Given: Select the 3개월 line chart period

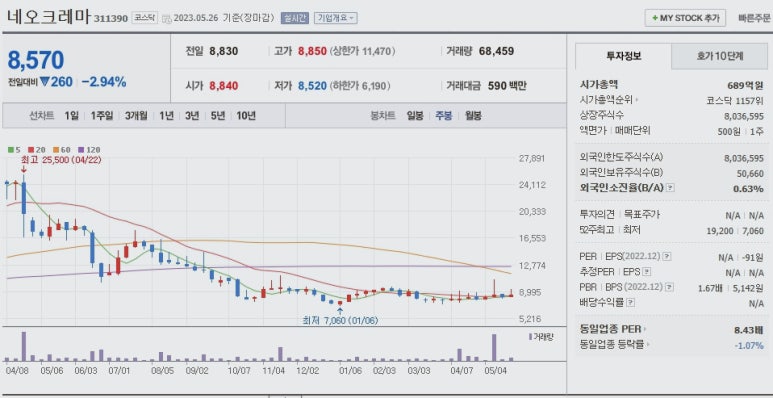Looking at the screenshot, I should coord(136,116).
